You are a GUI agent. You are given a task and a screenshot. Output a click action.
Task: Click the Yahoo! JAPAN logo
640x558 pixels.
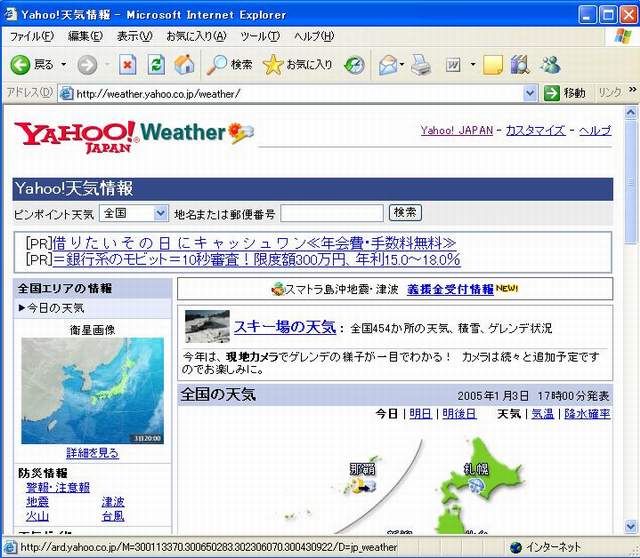pyautogui.click(x=76, y=136)
